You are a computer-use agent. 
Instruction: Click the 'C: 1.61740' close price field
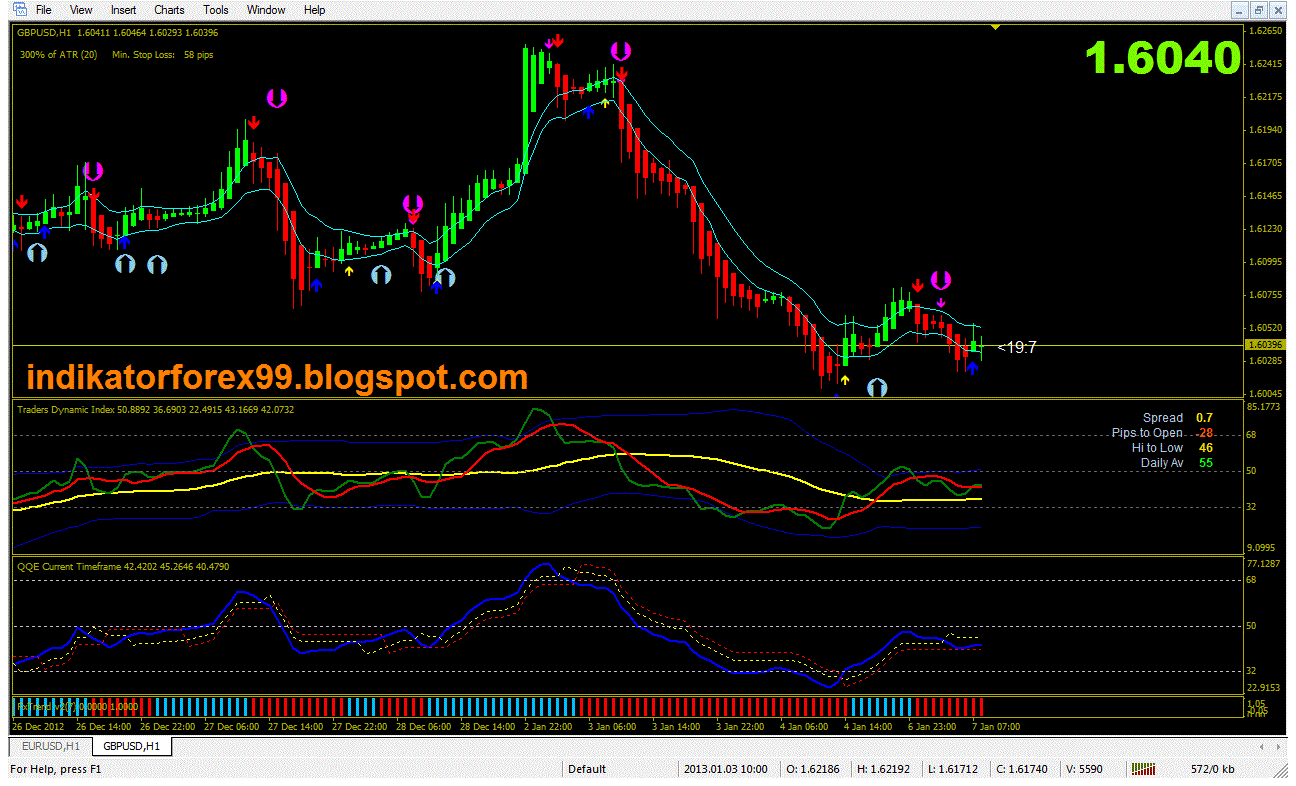pyautogui.click(x=1024, y=769)
